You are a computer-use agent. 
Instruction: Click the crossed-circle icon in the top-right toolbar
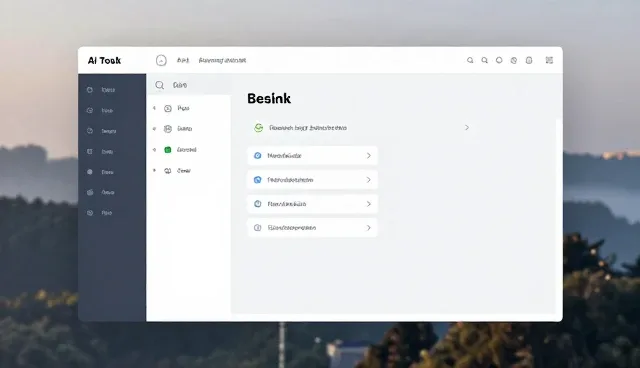coord(514,60)
